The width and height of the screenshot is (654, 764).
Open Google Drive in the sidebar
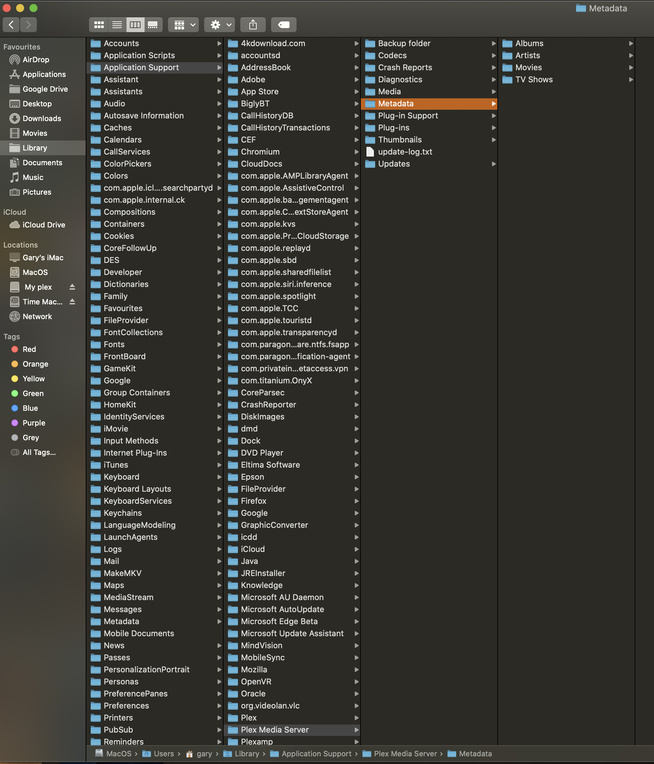[45, 89]
